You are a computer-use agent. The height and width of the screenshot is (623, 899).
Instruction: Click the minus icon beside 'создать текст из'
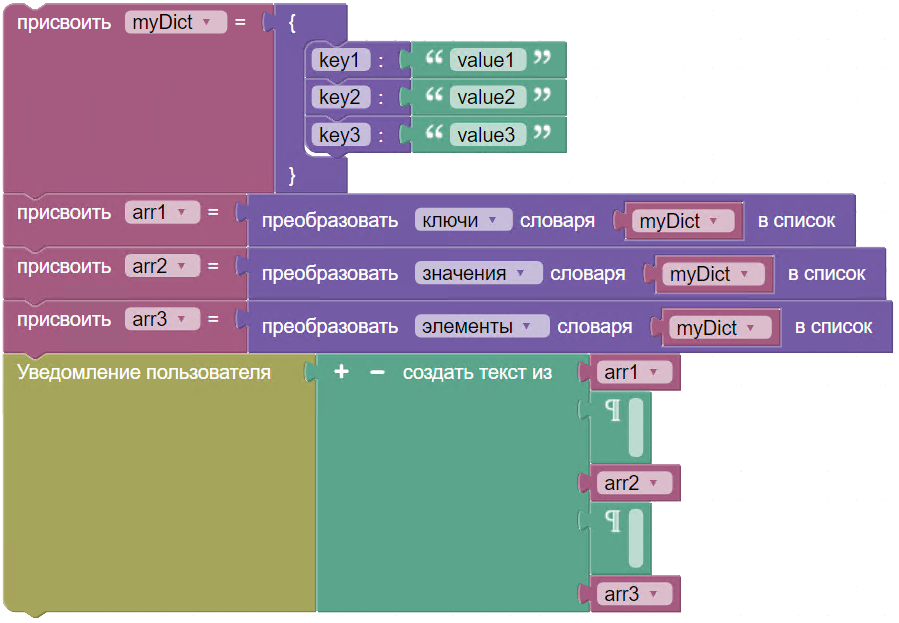coord(377,373)
